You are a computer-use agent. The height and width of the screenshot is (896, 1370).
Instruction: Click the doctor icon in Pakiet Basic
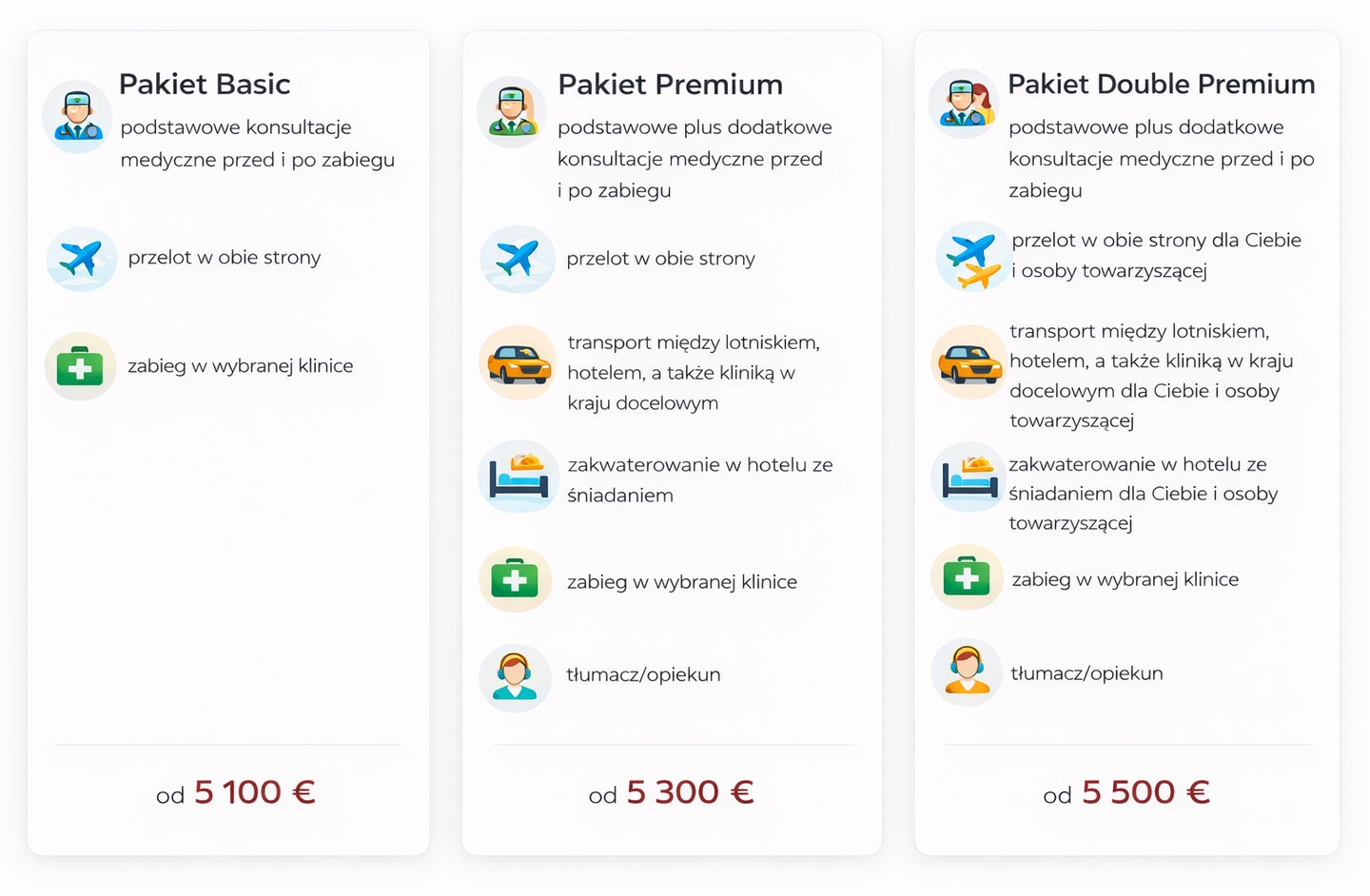click(77, 116)
